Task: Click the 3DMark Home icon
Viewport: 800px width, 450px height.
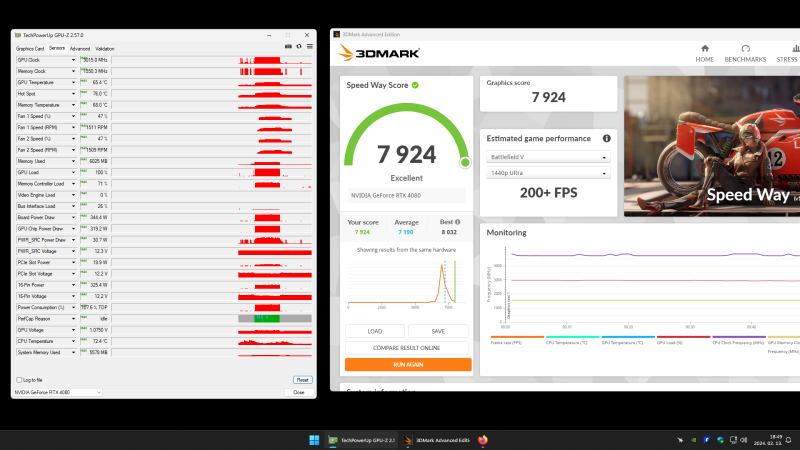Action: (x=705, y=48)
